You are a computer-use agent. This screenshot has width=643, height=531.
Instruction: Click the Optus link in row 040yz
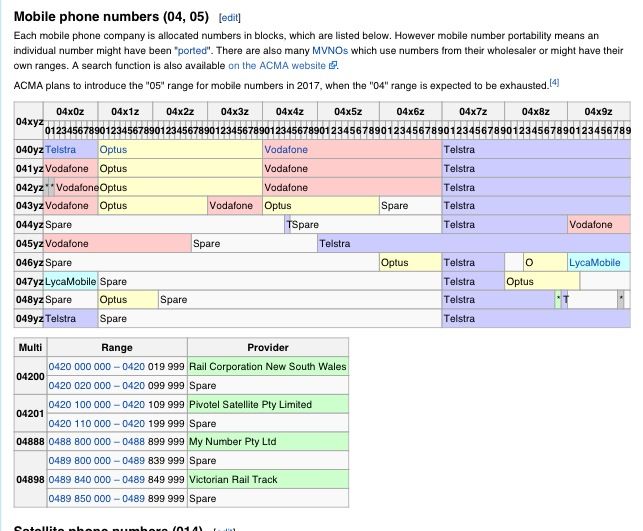(113, 150)
